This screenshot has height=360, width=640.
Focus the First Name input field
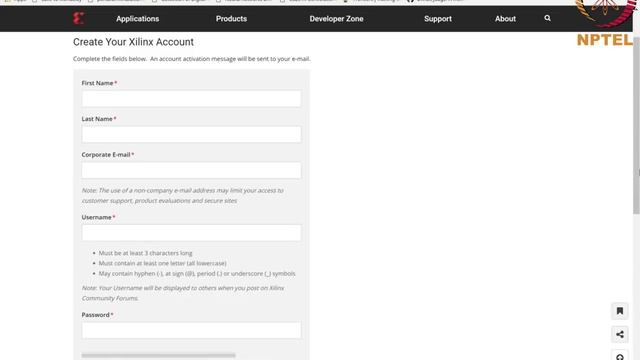point(191,99)
